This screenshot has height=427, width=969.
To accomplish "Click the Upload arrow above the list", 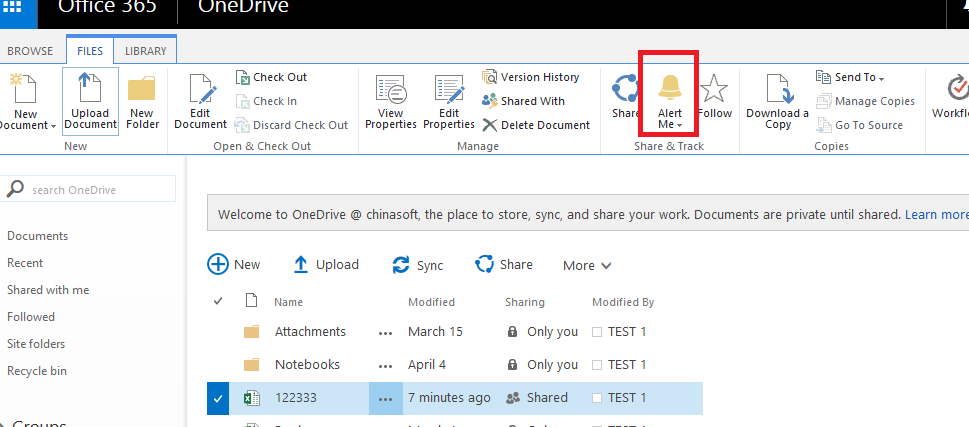I will click(326, 264).
